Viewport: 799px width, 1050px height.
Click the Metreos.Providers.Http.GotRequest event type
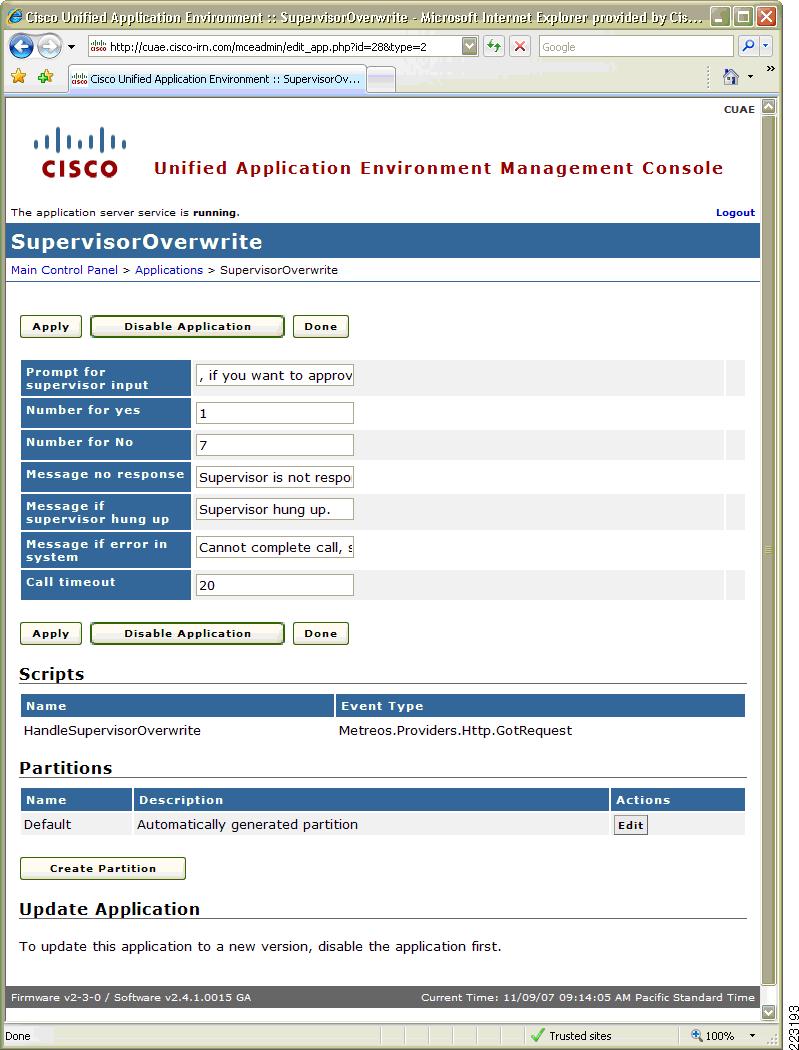click(455, 731)
